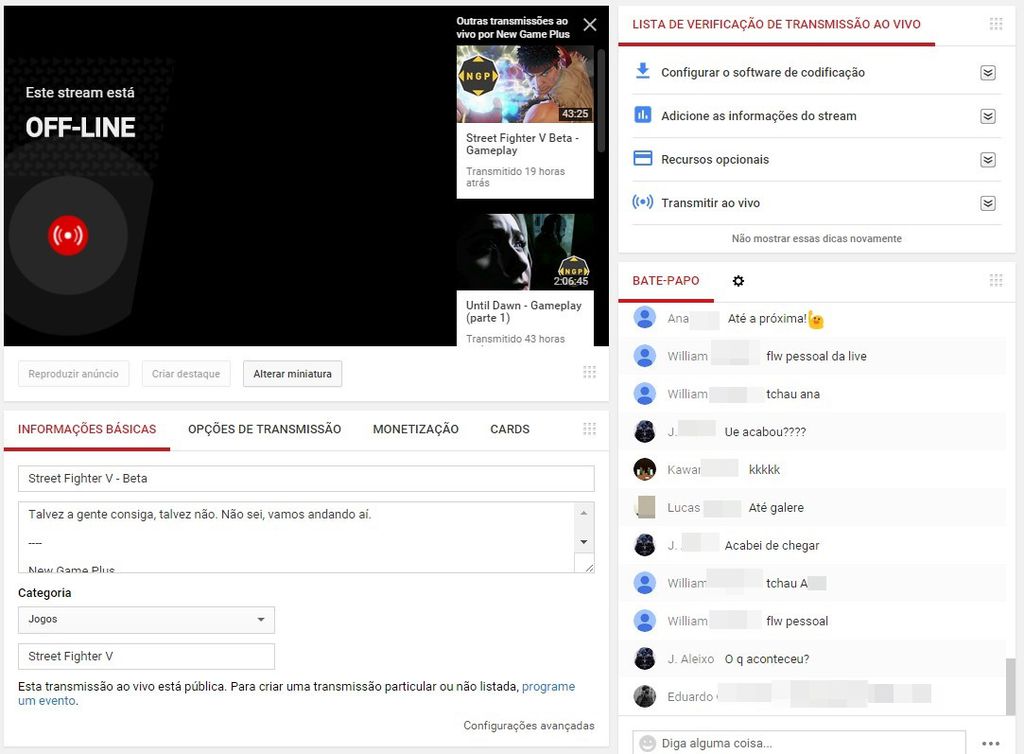Click description scroll down arrow

(x=584, y=542)
